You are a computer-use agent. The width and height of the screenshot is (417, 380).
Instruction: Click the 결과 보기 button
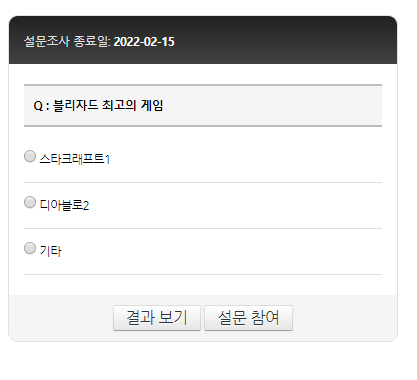[157, 318]
